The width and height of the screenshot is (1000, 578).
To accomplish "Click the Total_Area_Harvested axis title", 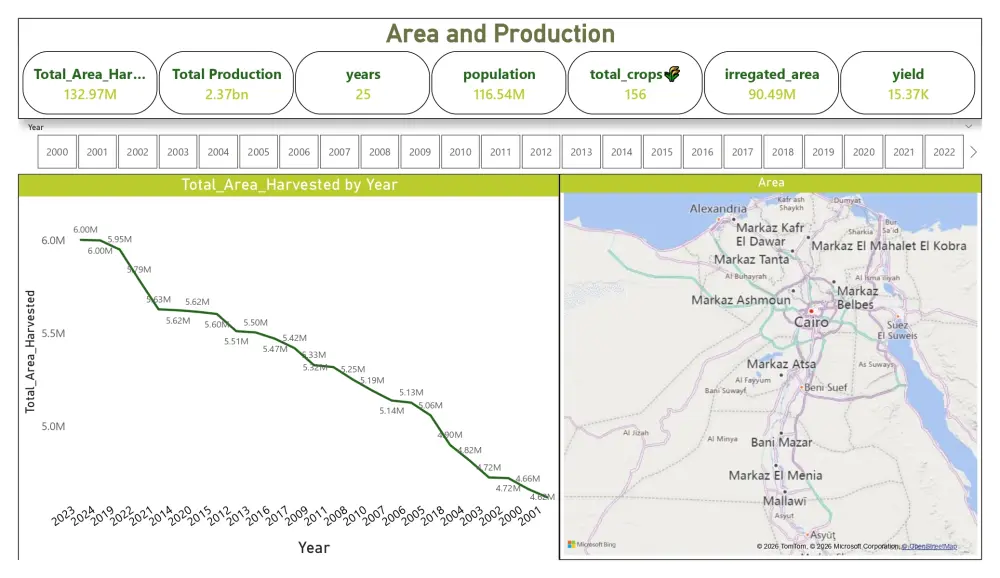I will coord(30,352).
